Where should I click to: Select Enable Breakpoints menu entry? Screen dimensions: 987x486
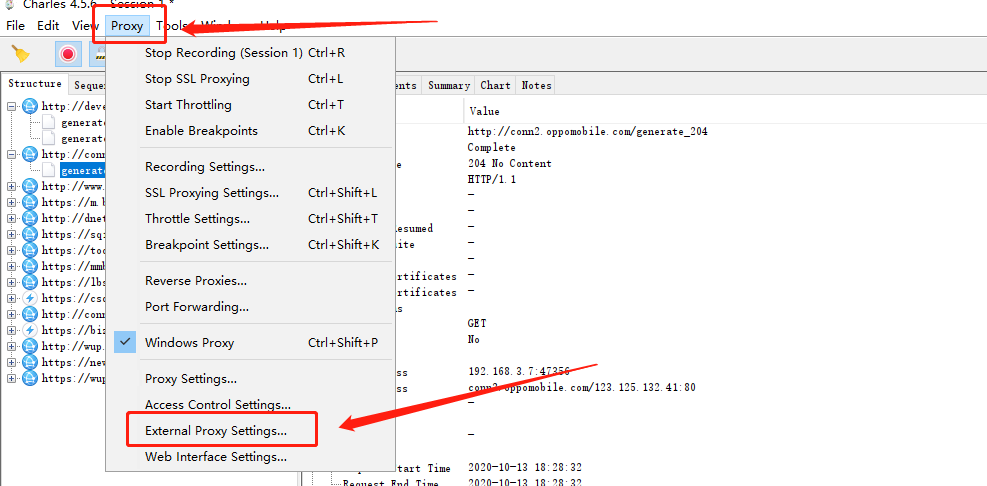pyautogui.click(x=251, y=131)
